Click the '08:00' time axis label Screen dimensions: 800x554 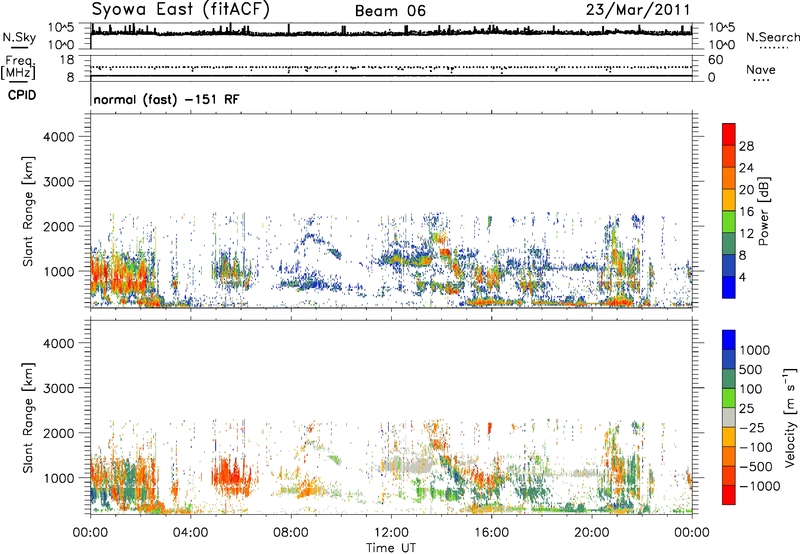[x=291, y=533]
